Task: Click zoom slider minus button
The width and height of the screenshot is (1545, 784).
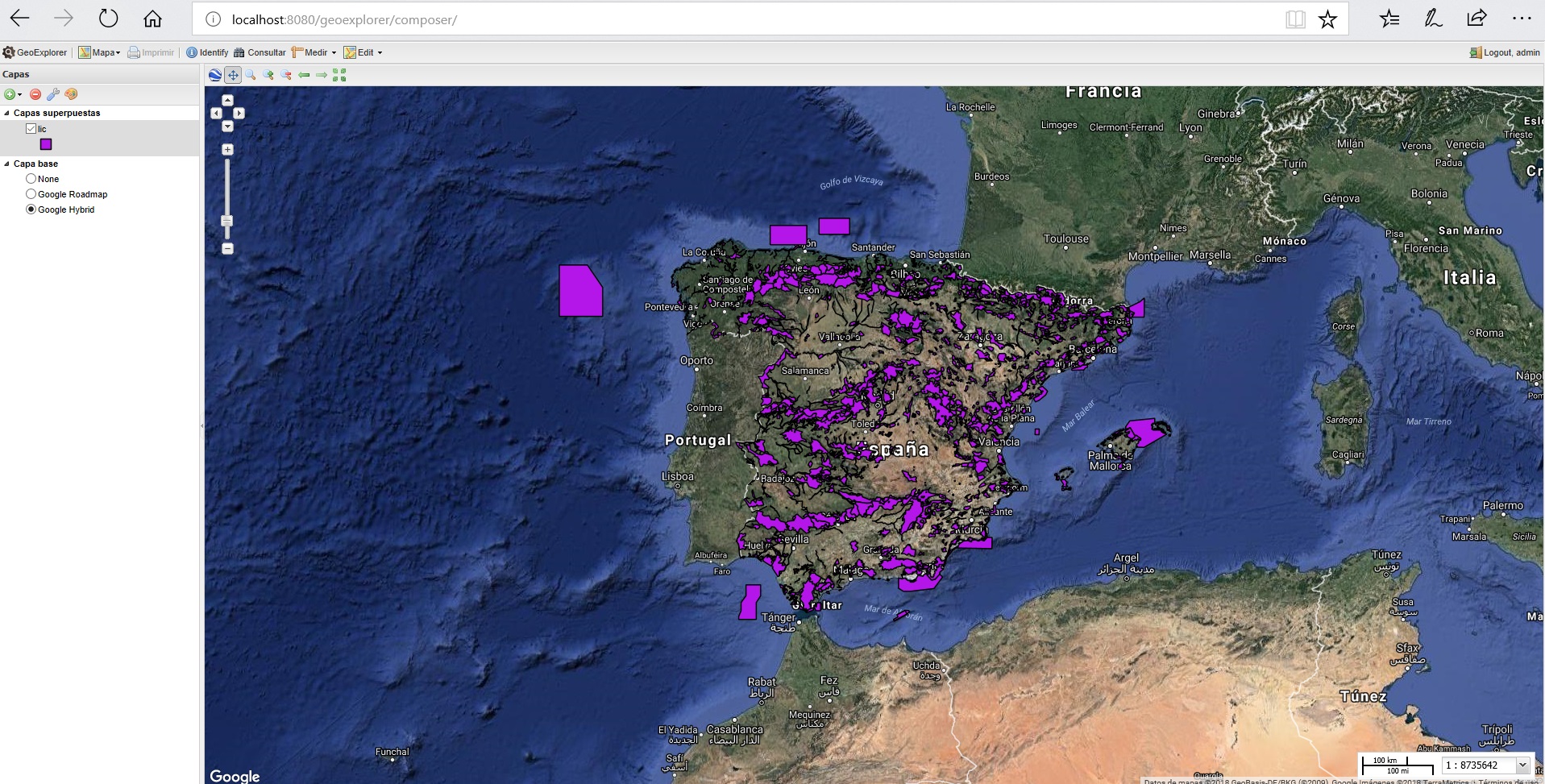Action: pos(227,248)
